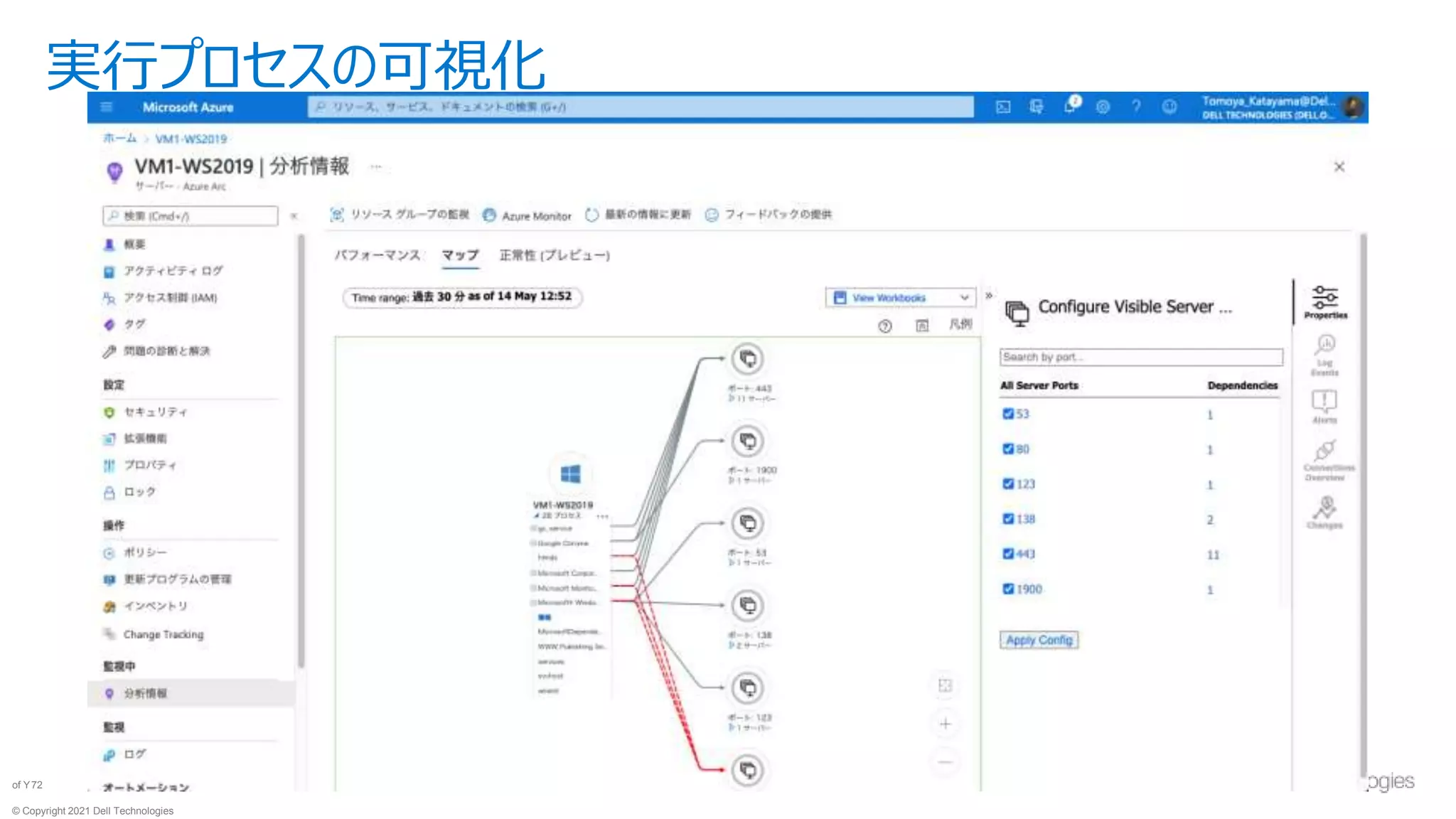Click the map icon left of 凡例
1456x819 pixels.
922,326
